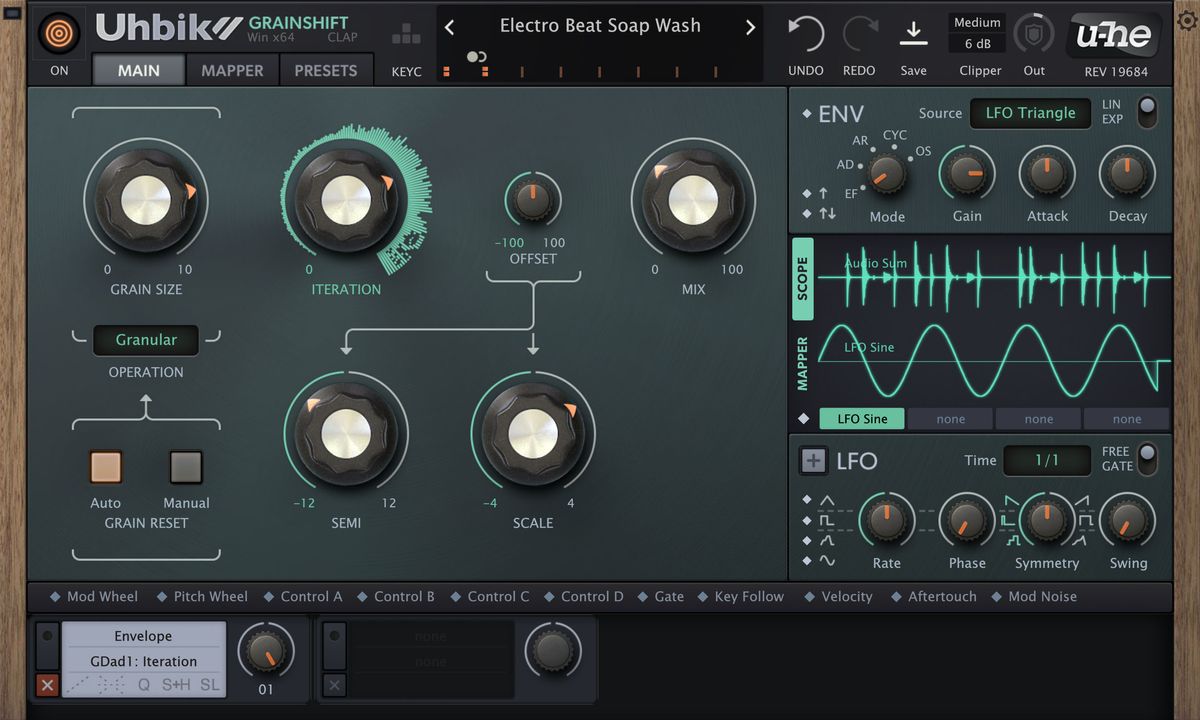Adjust the GRAIN SIZE knob
1200x720 pixels.
click(x=146, y=199)
